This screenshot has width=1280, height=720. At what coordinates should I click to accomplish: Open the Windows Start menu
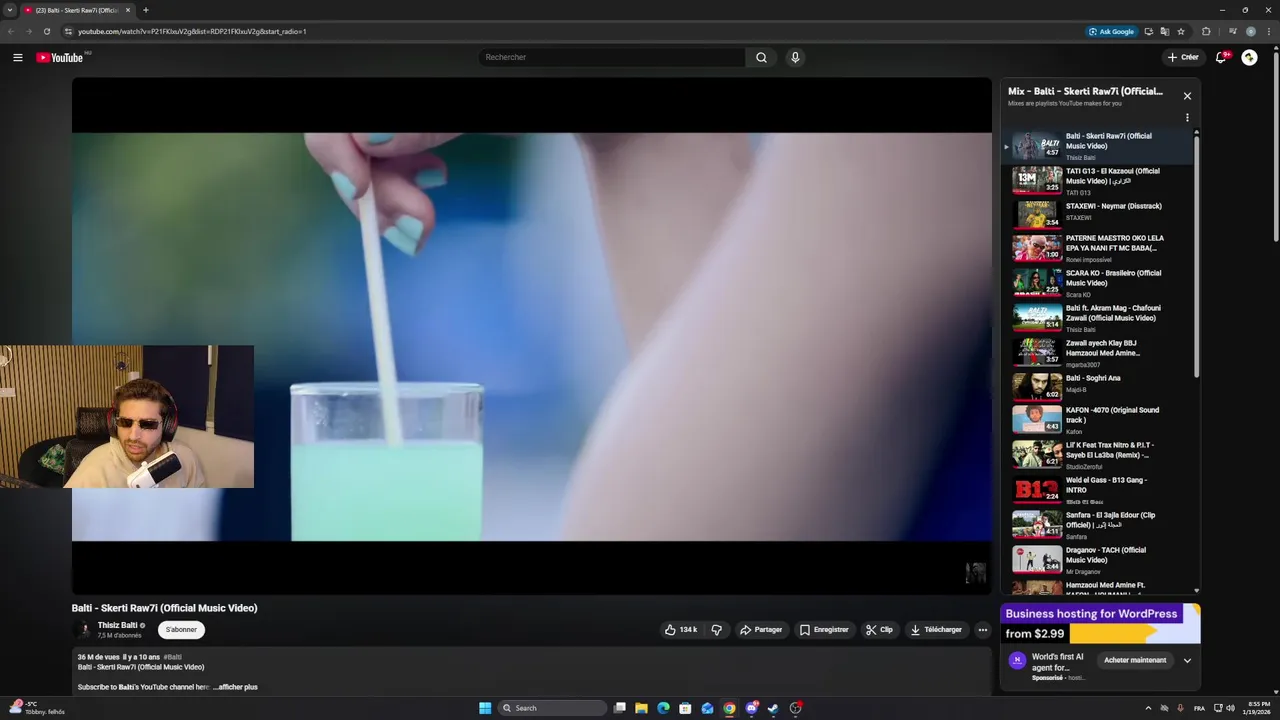(485, 708)
